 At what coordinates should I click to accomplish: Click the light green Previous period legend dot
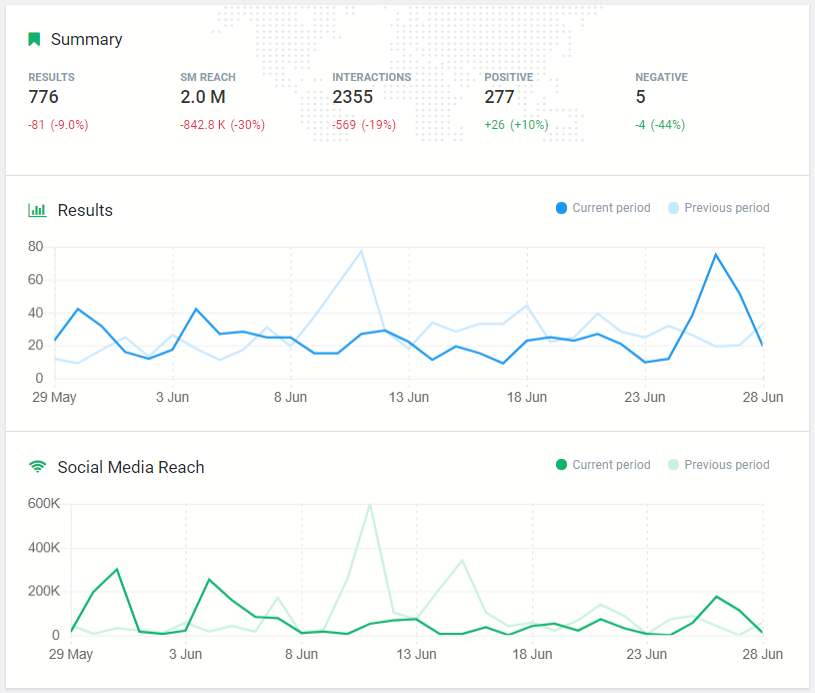coord(673,465)
